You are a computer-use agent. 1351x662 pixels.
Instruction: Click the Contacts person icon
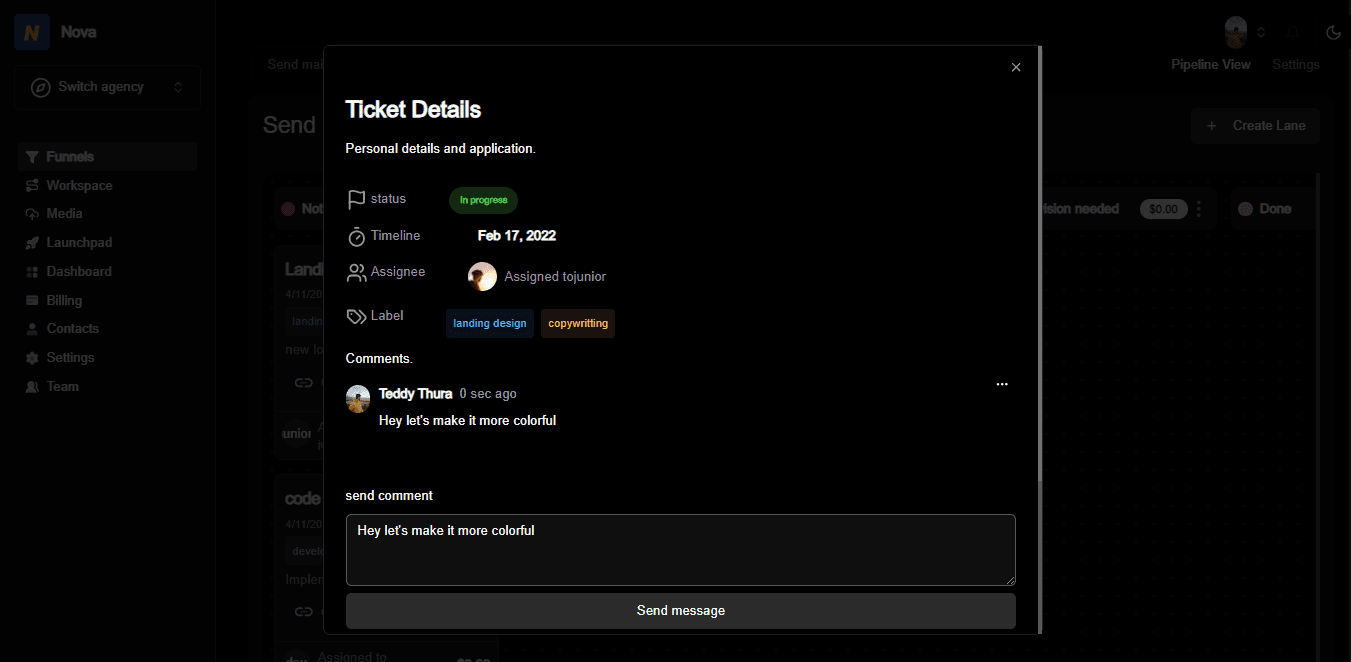tap(33, 329)
